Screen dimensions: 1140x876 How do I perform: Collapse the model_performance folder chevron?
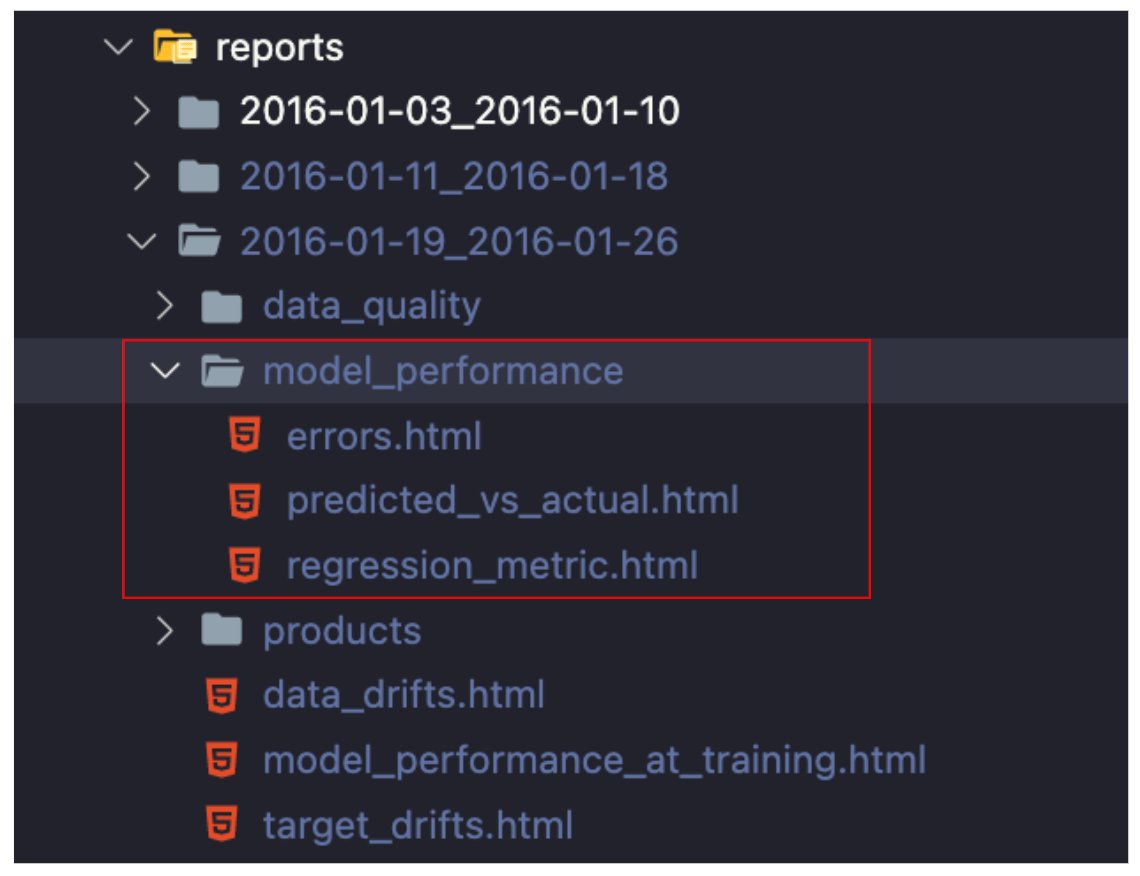[165, 371]
